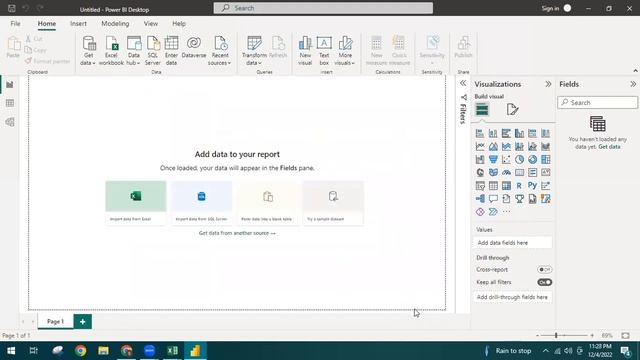Pick the Line chart visual
640x360 pixels.
click(x=480, y=146)
